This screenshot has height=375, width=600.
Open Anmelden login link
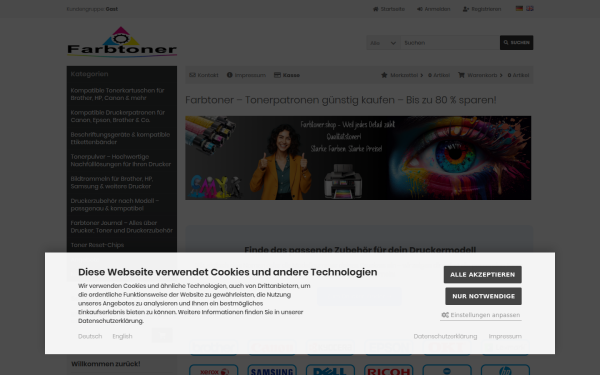pyautogui.click(x=434, y=9)
